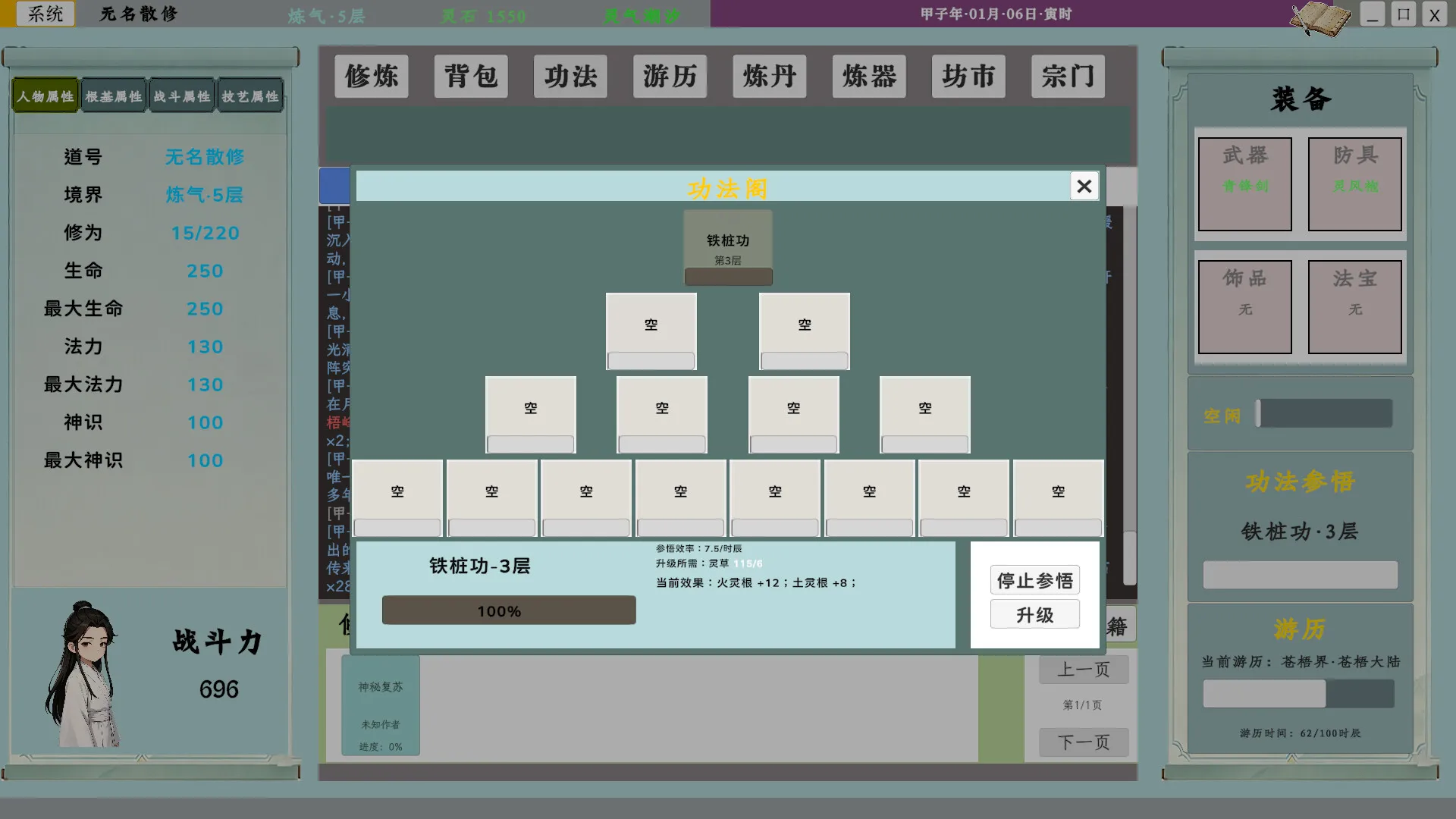The width and height of the screenshot is (1456, 819).
Task: Close the 功法阁 dialog
Action: [1084, 186]
